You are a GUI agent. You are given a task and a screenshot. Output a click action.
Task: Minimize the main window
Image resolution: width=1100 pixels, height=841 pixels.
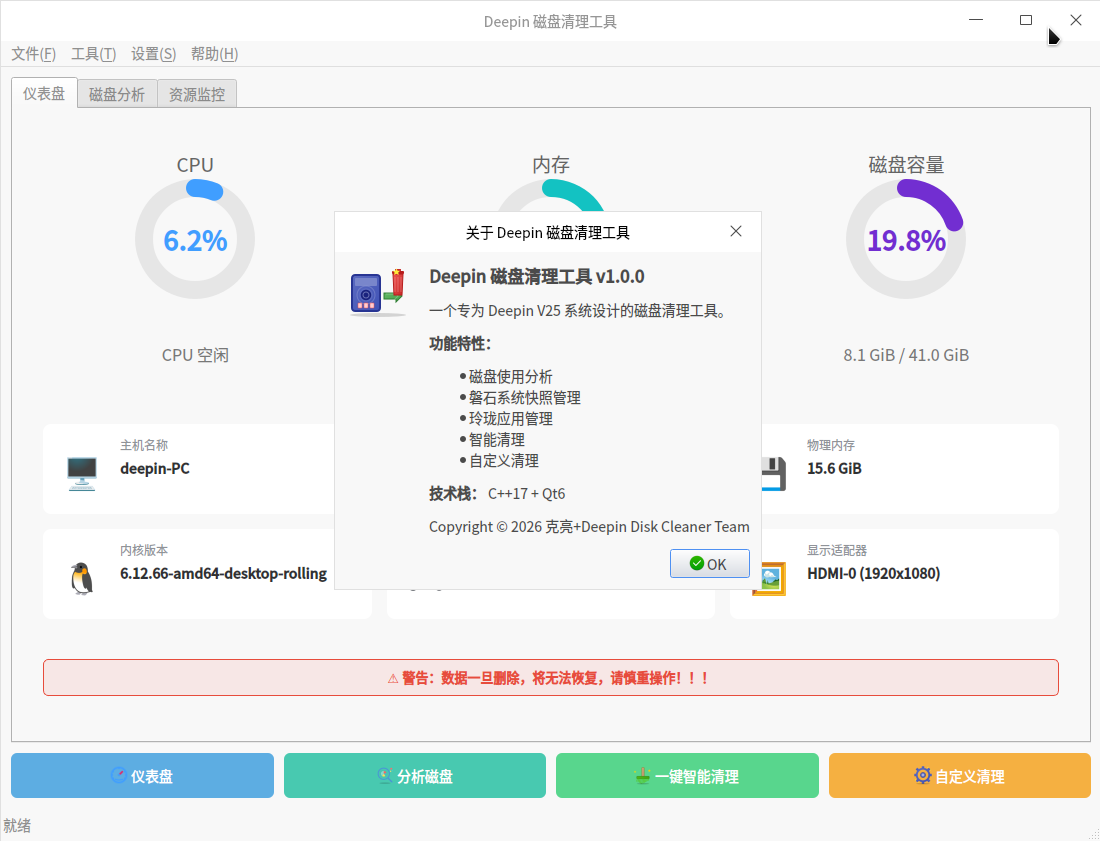pos(976,20)
